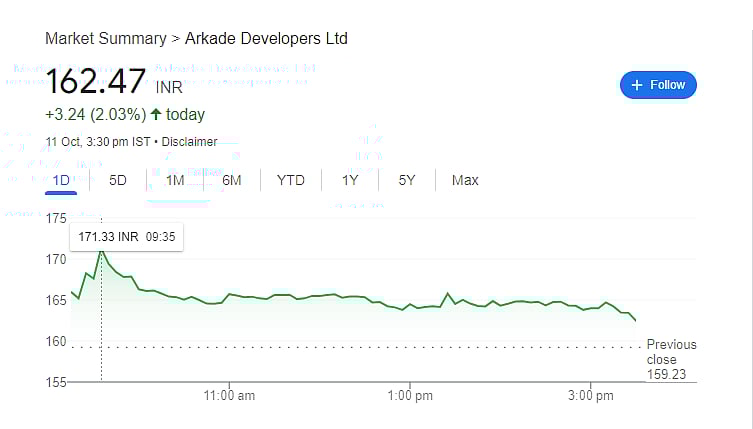Screen dimensions: 753x429
Task: Show the 5Y time range chart
Action: point(407,180)
